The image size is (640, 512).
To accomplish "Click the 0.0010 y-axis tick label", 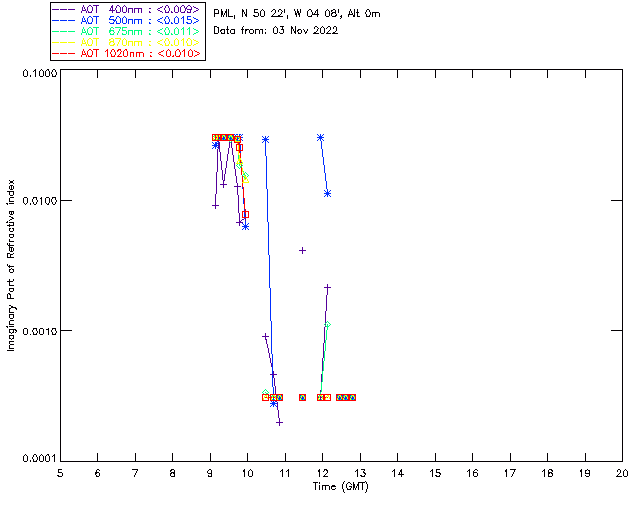I will [40, 331].
